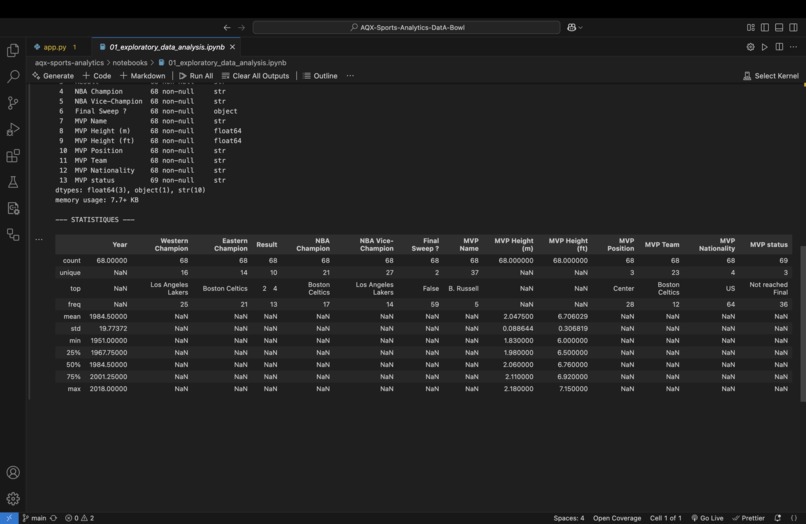Navigate forward with the right arrow
806x524 pixels.
click(x=241, y=27)
